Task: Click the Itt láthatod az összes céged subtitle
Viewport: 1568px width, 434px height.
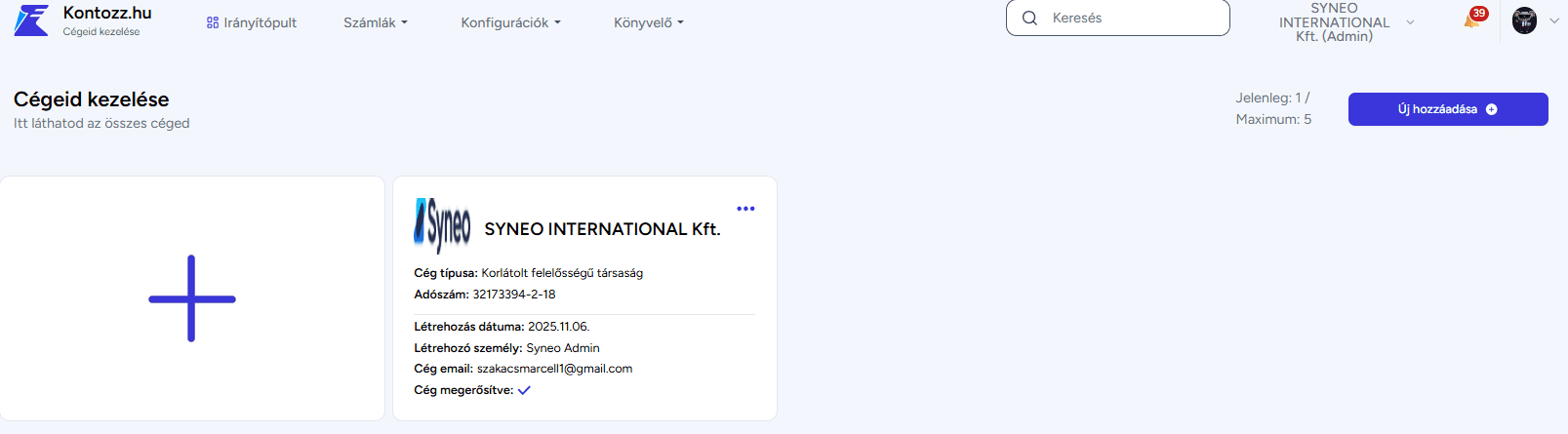Action: click(101, 124)
